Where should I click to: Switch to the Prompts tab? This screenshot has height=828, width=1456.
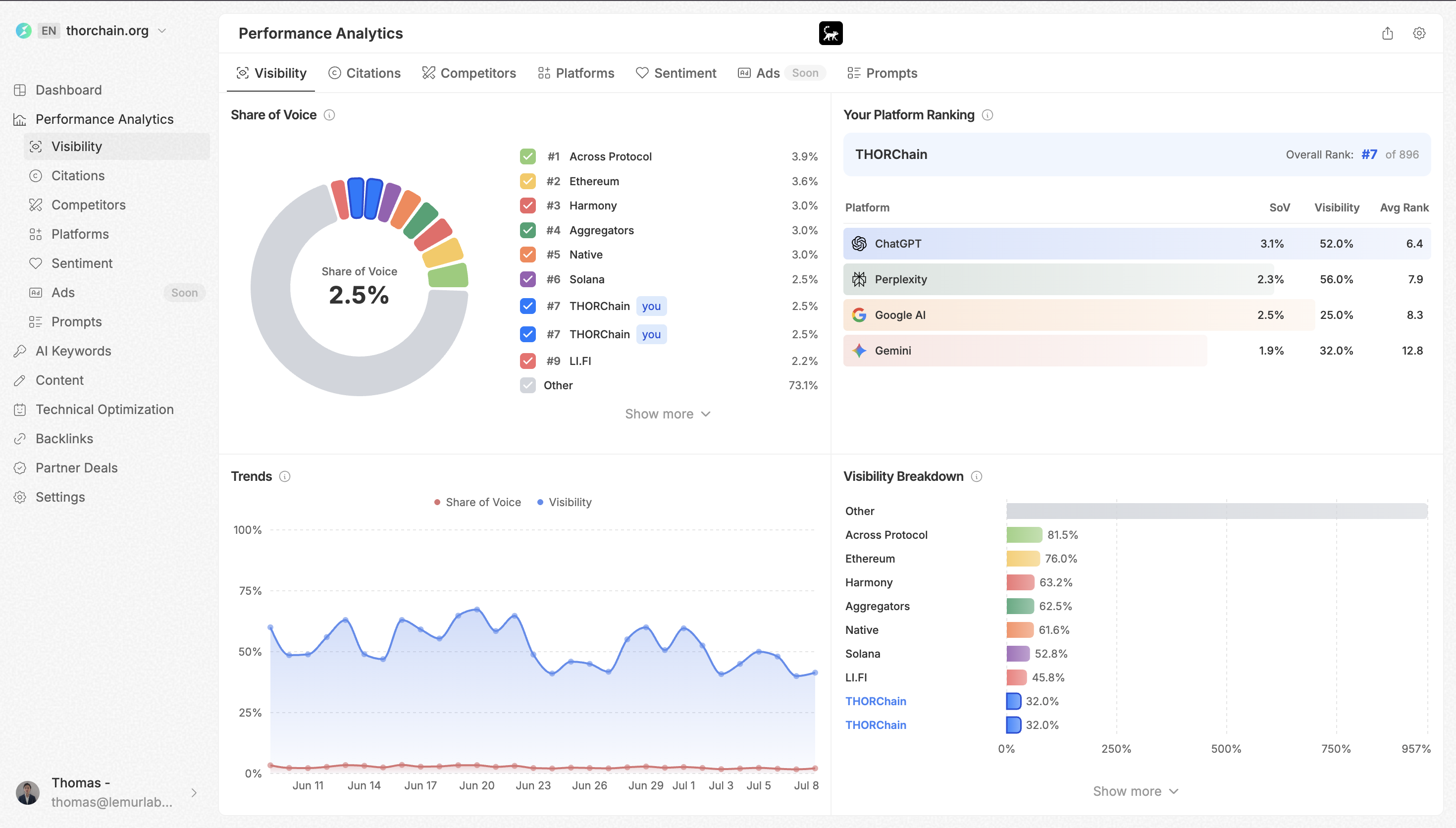coord(882,73)
